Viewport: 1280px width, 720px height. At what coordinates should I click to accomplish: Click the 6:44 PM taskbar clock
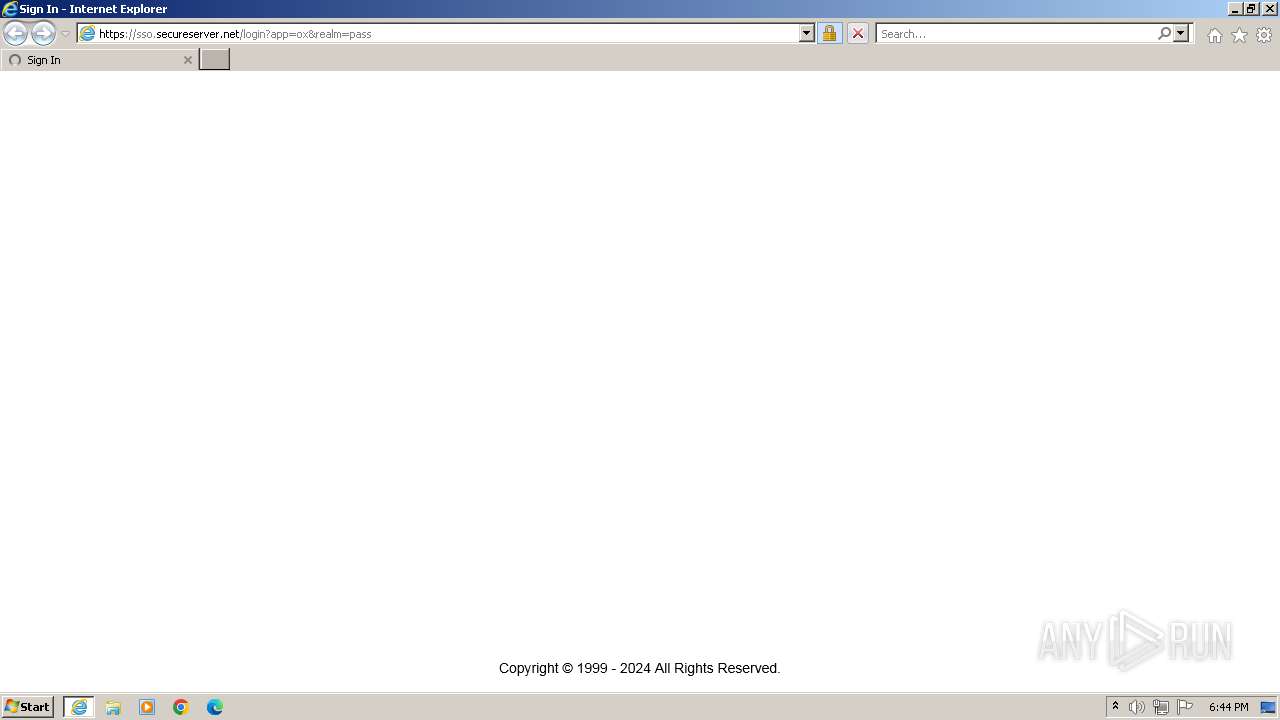coord(1228,707)
